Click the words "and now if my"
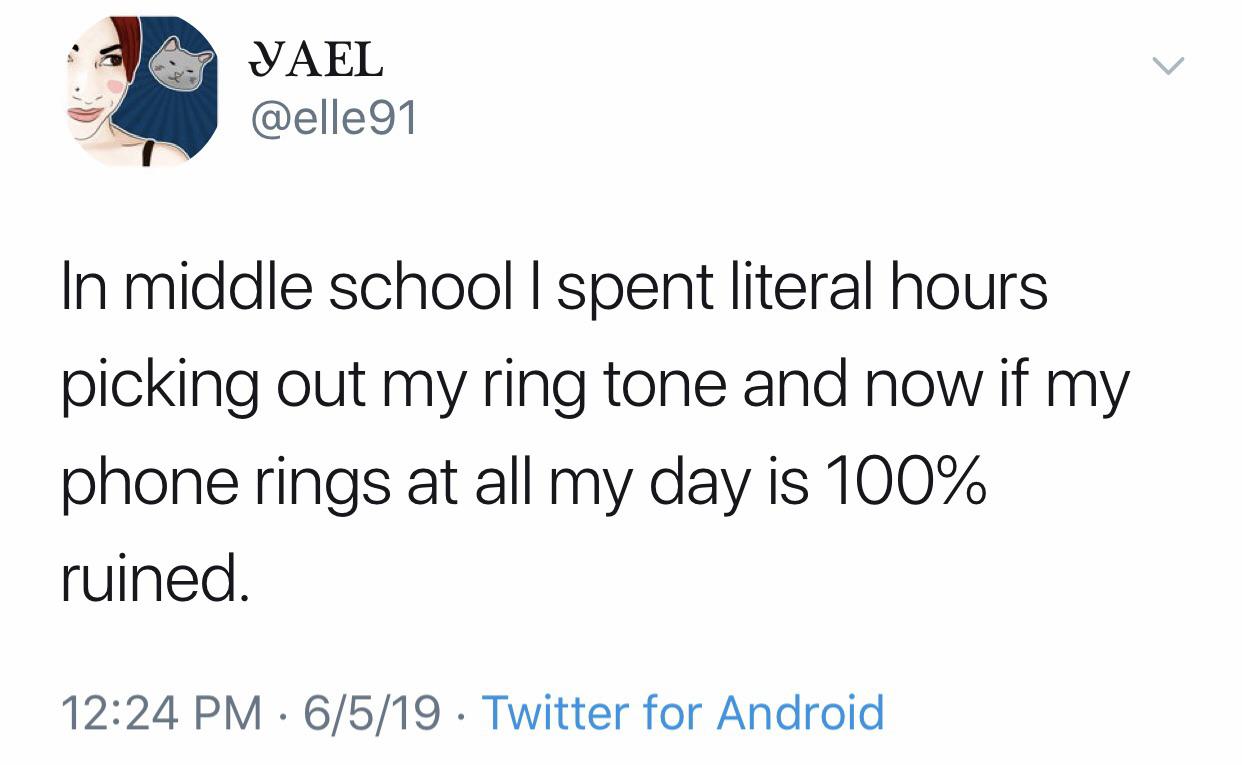Viewport: 1242px width, 765px height. [935, 385]
